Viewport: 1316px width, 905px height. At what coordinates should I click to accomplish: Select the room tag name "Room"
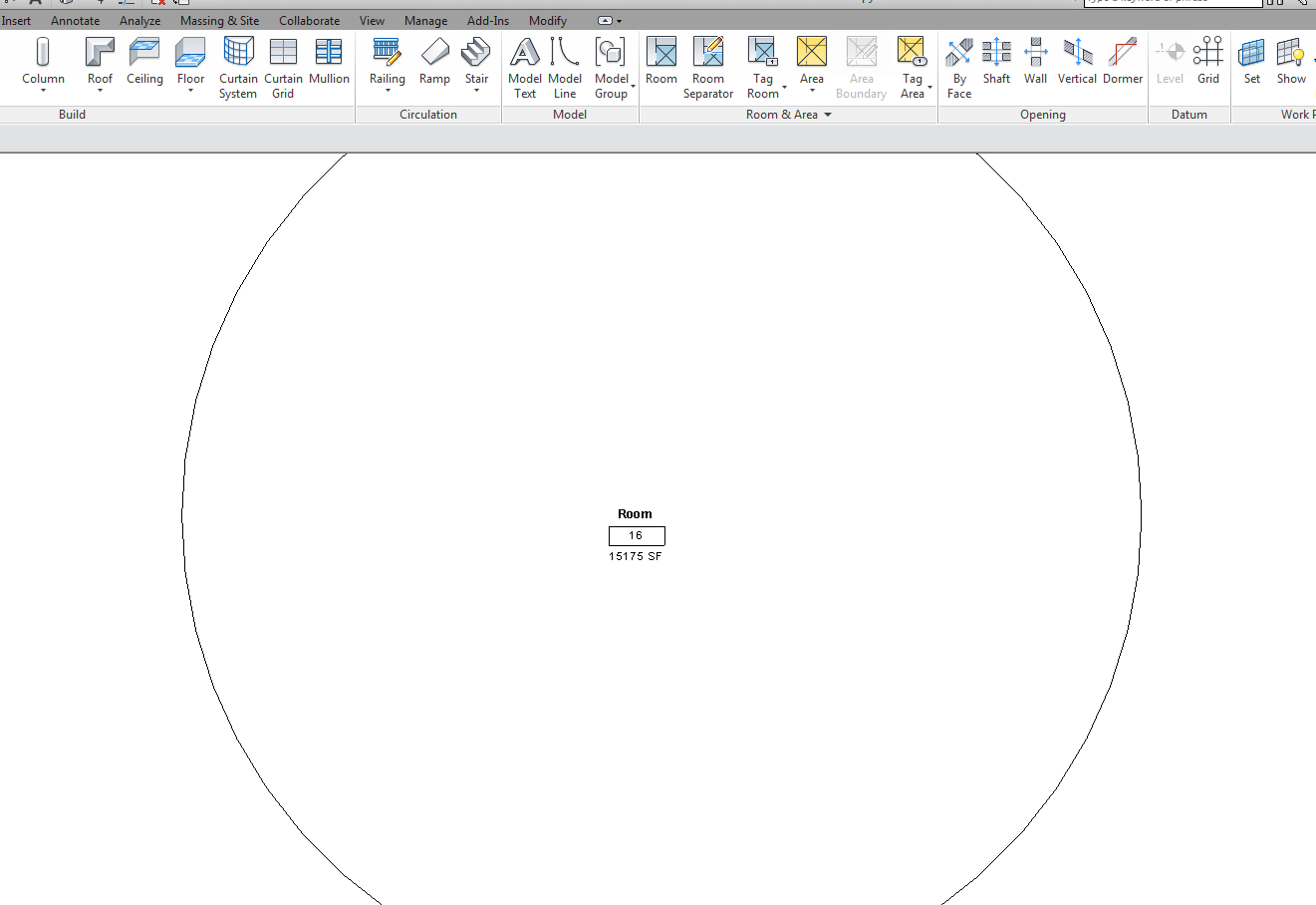click(x=635, y=514)
